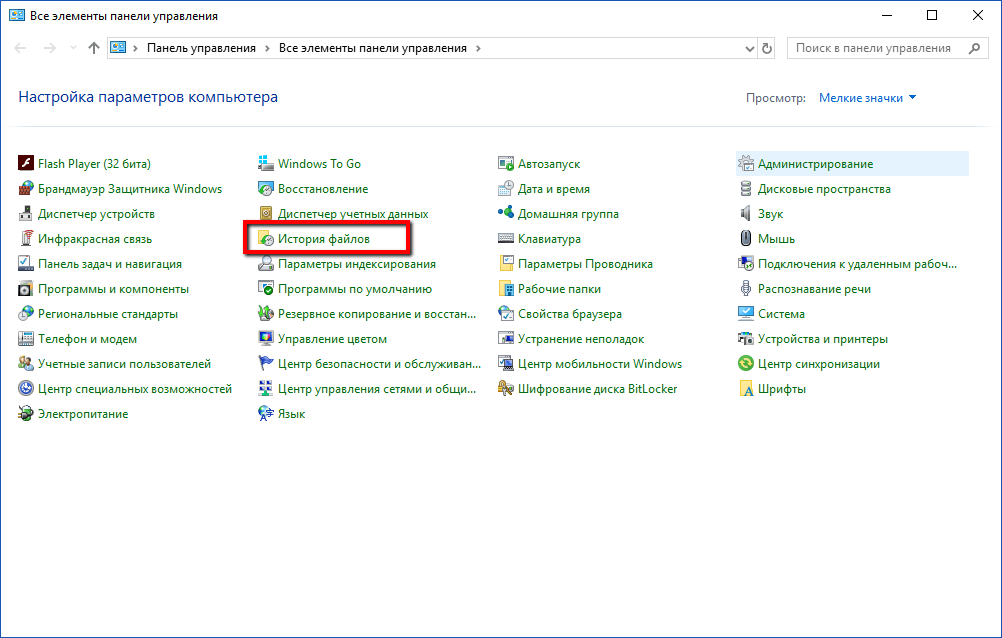This screenshot has height=638, width=1002.
Task: Open the Рабочие папки link
Action: (x=559, y=289)
